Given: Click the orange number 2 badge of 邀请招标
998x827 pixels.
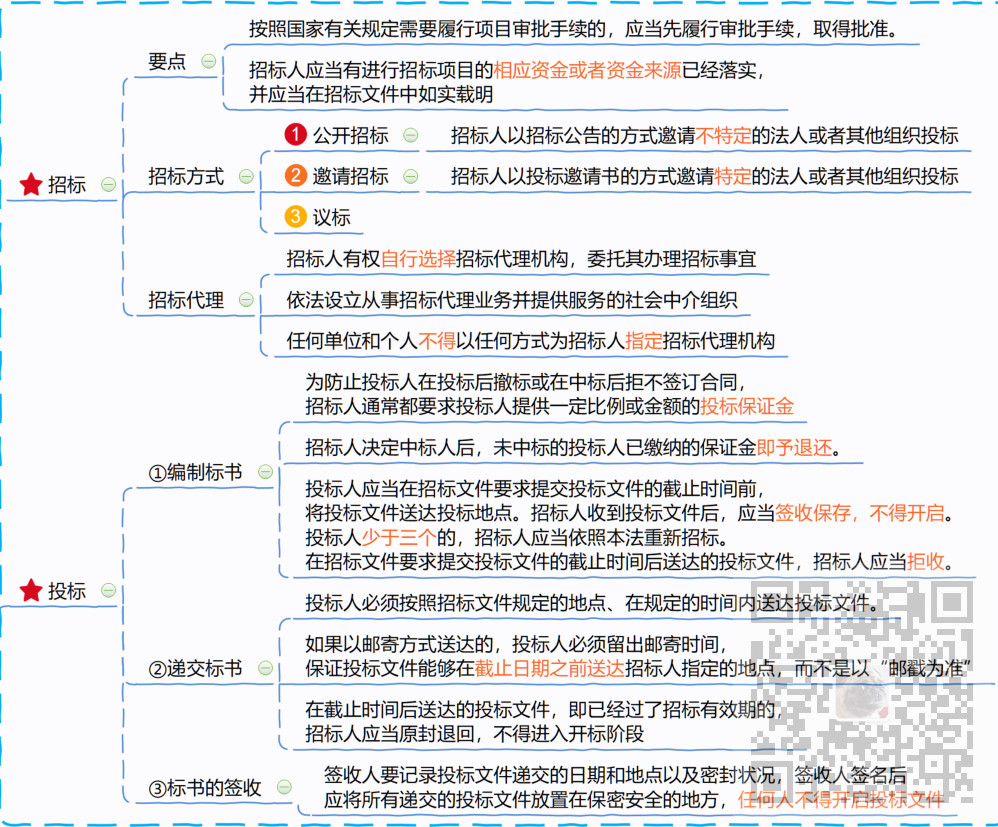Looking at the screenshot, I should point(295,176).
